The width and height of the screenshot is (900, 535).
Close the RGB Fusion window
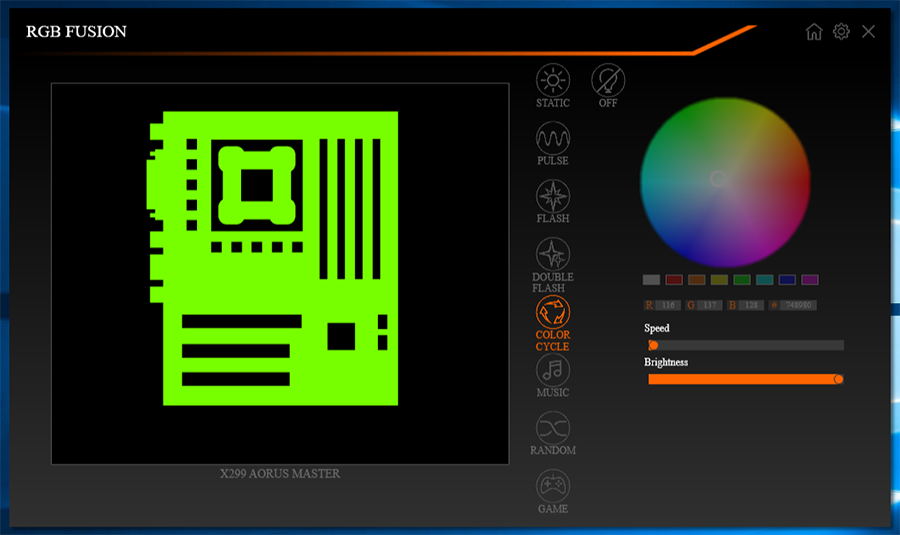point(868,32)
